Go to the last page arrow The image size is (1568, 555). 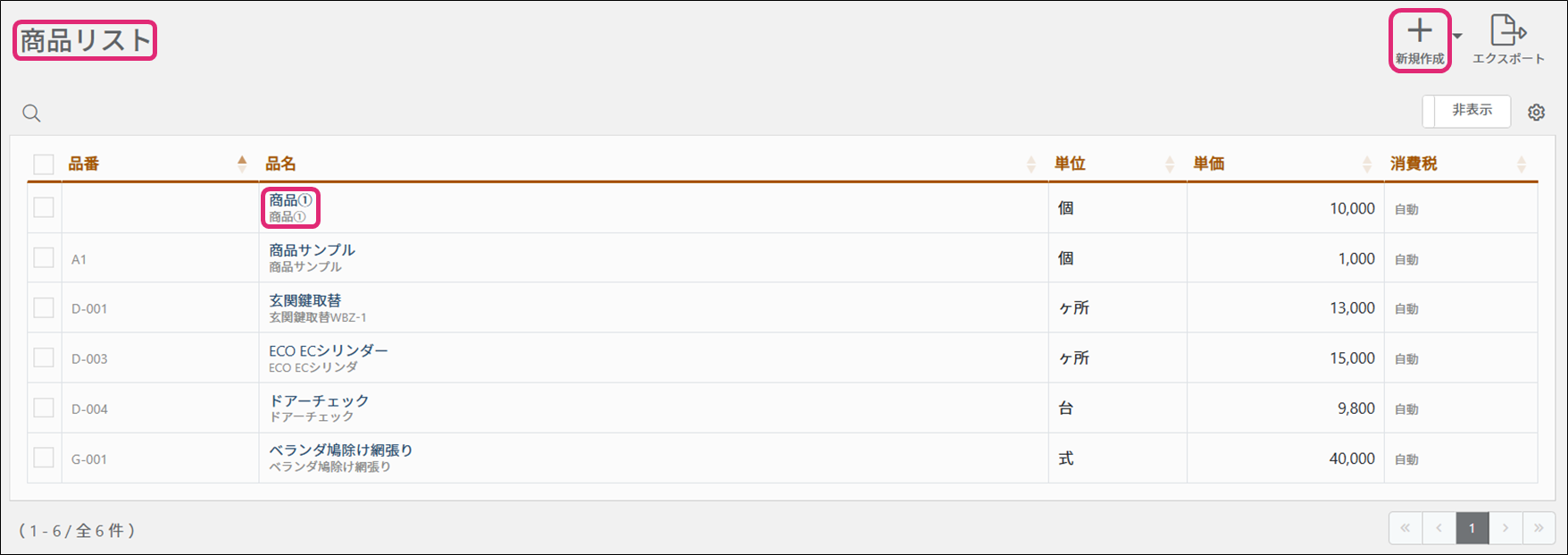pos(1539,528)
